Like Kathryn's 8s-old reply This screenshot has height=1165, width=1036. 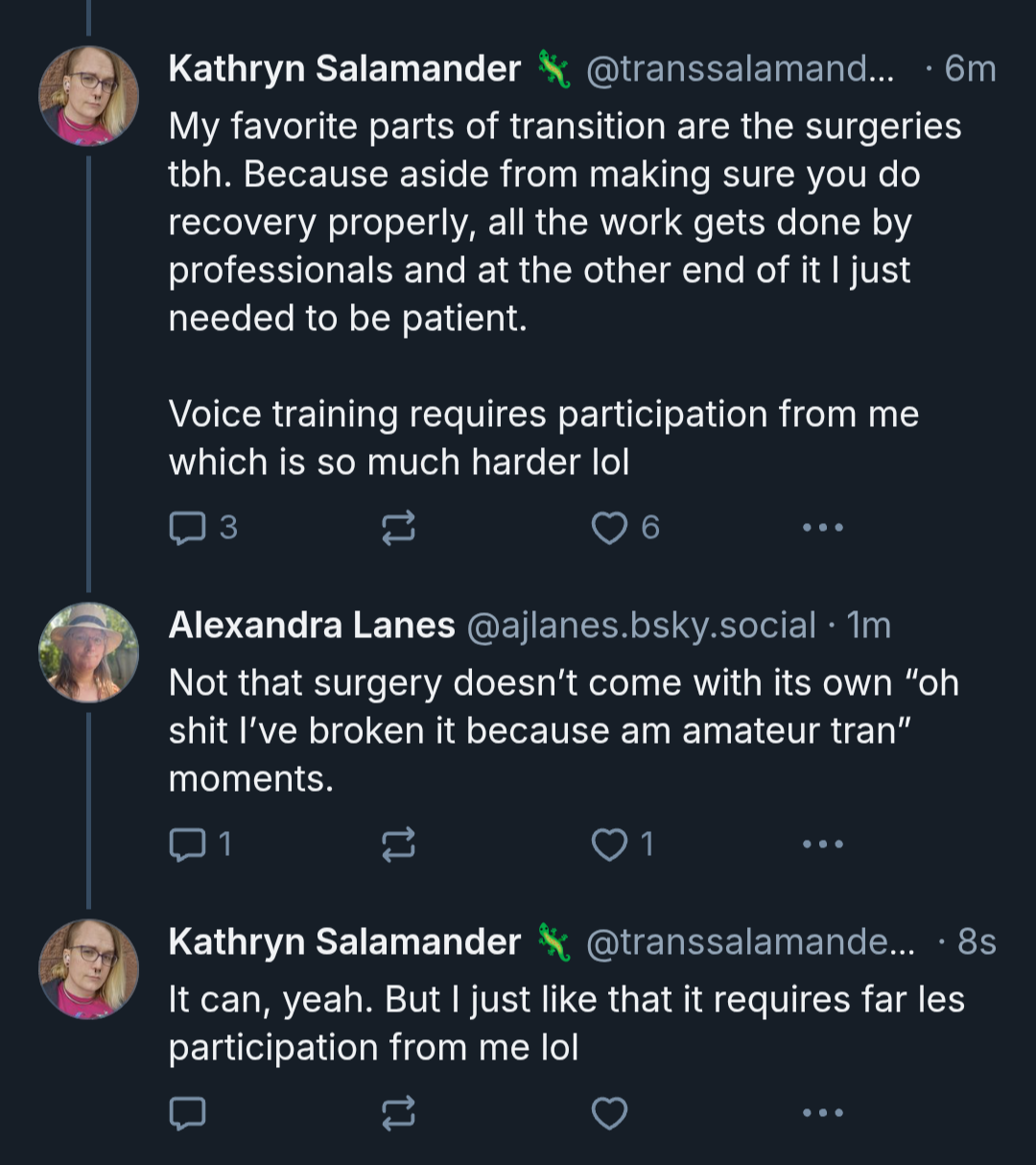(x=609, y=1113)
